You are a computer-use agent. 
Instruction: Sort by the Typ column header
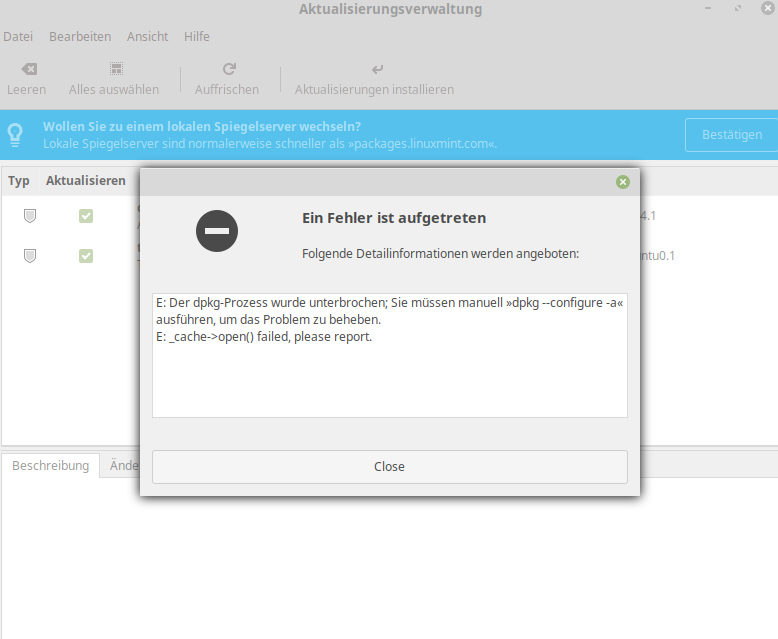click(x=19, y=181)
